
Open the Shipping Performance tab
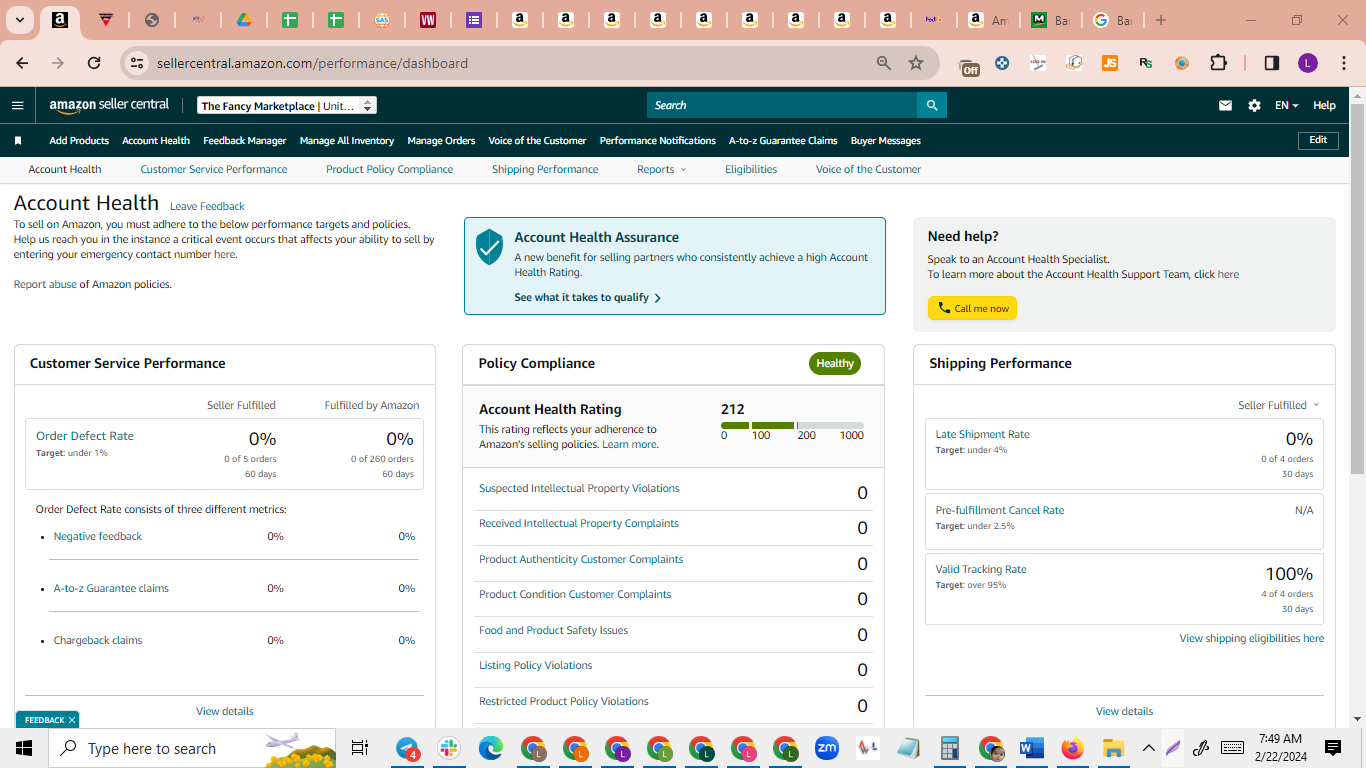click(545, 170)
